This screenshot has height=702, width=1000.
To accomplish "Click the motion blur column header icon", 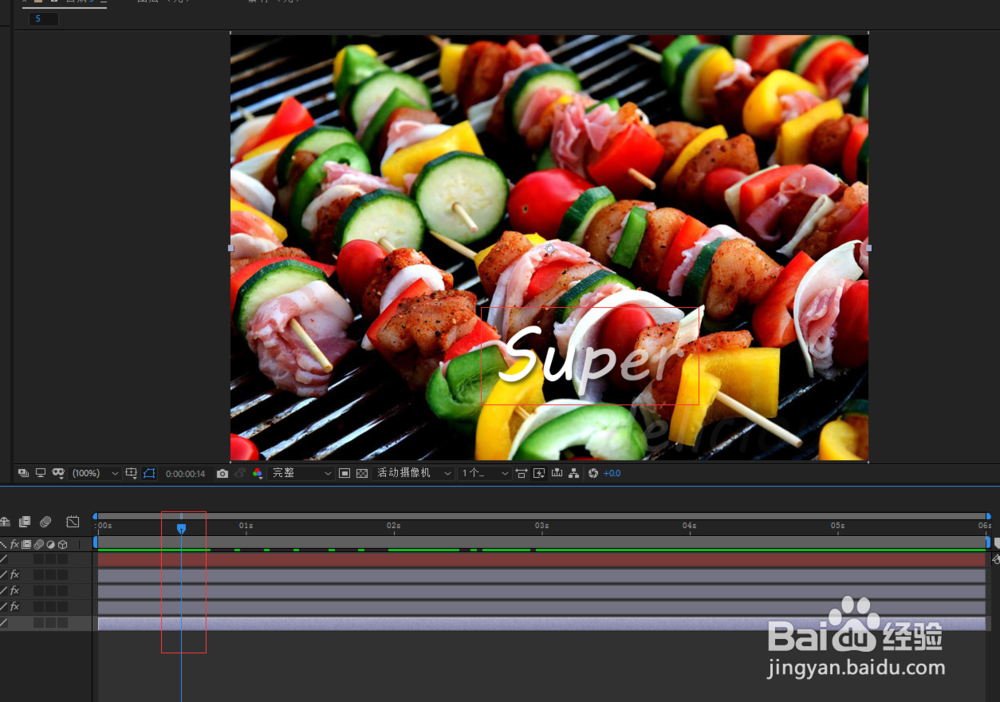I will point(39,545).
